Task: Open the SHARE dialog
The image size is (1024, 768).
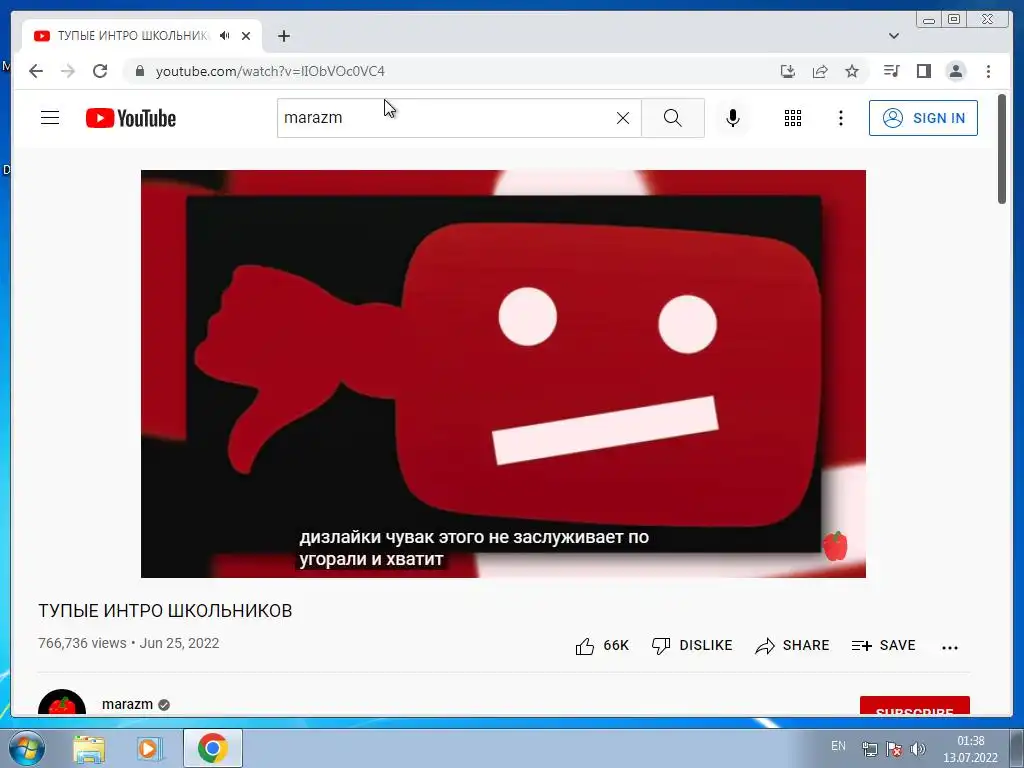Action: pos(792,645)
